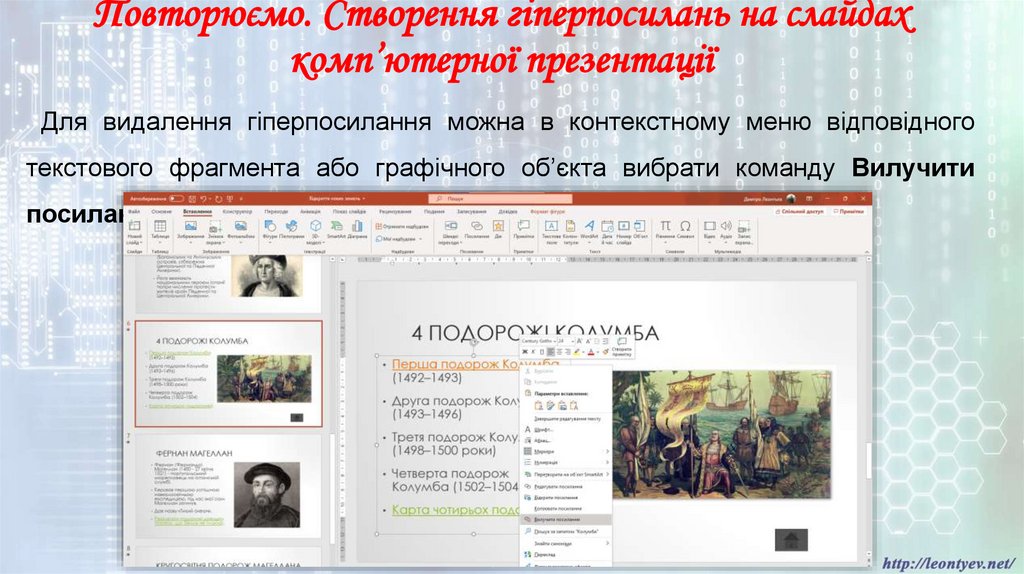1024x574 pixels.
Task: Open the Файл tab
Action: pos(135,212)
